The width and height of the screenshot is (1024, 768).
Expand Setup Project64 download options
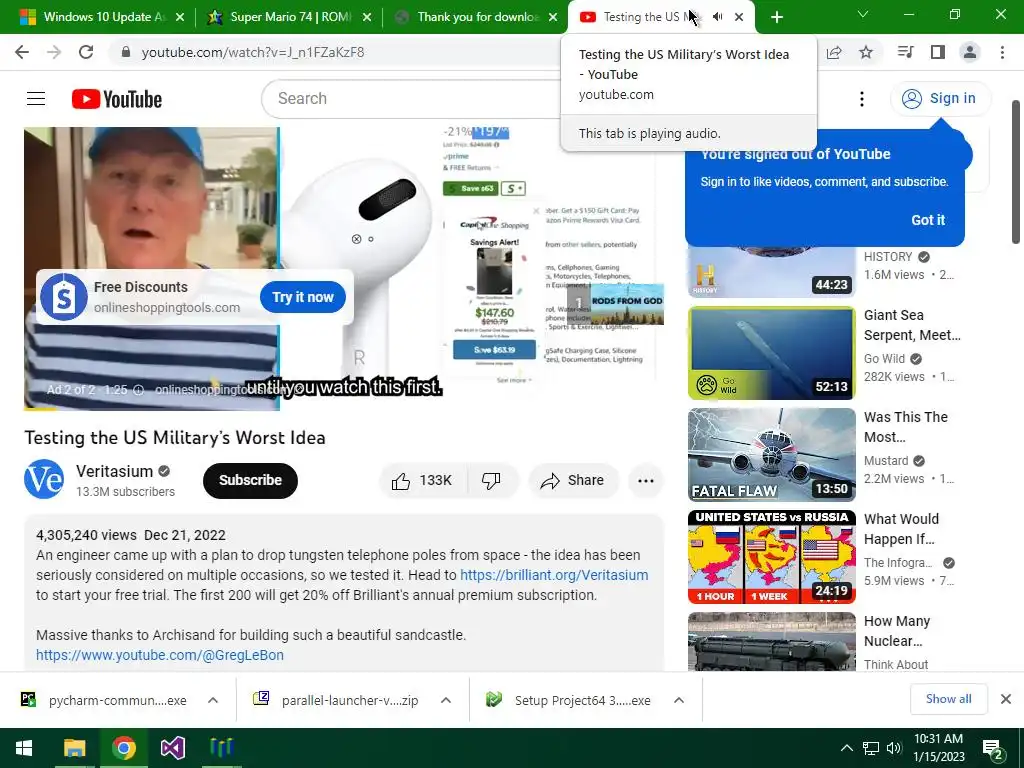(x=679, y=700)
